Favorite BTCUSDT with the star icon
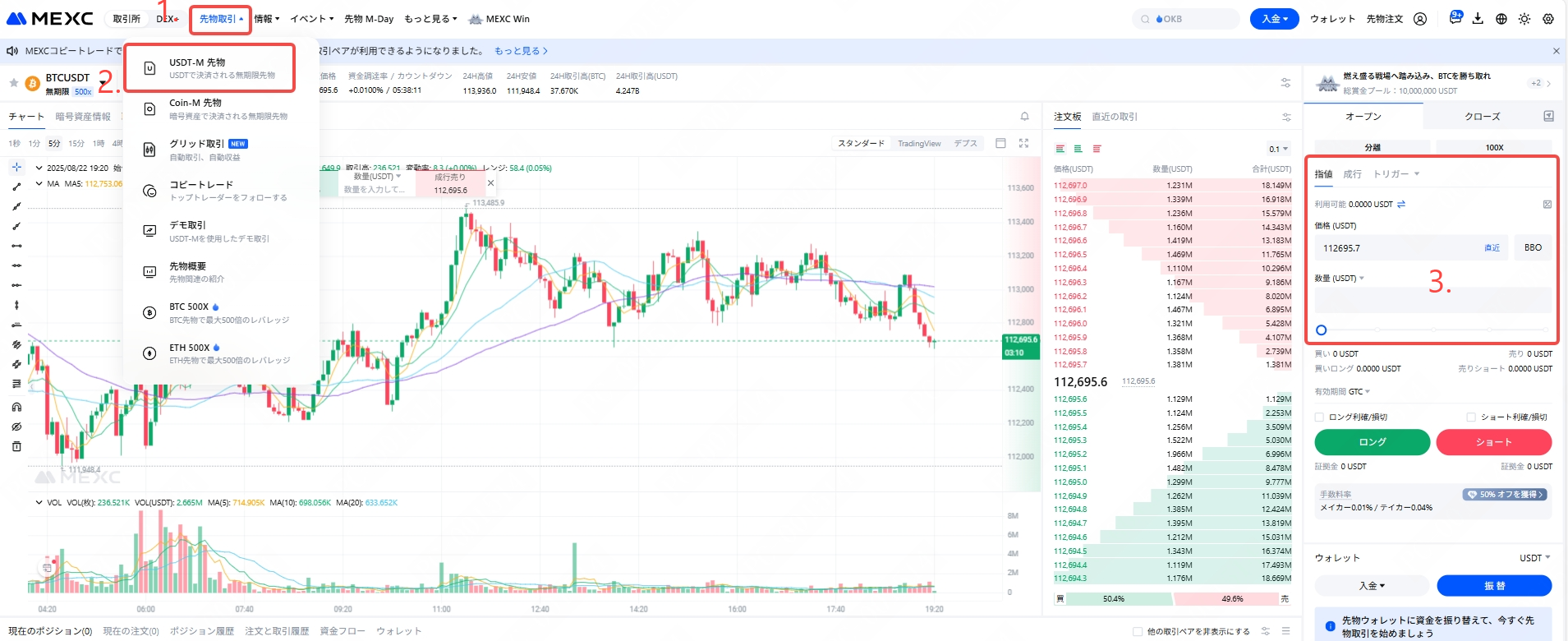This screenshot has height=641, width=1568. click(x=13, y=83)
